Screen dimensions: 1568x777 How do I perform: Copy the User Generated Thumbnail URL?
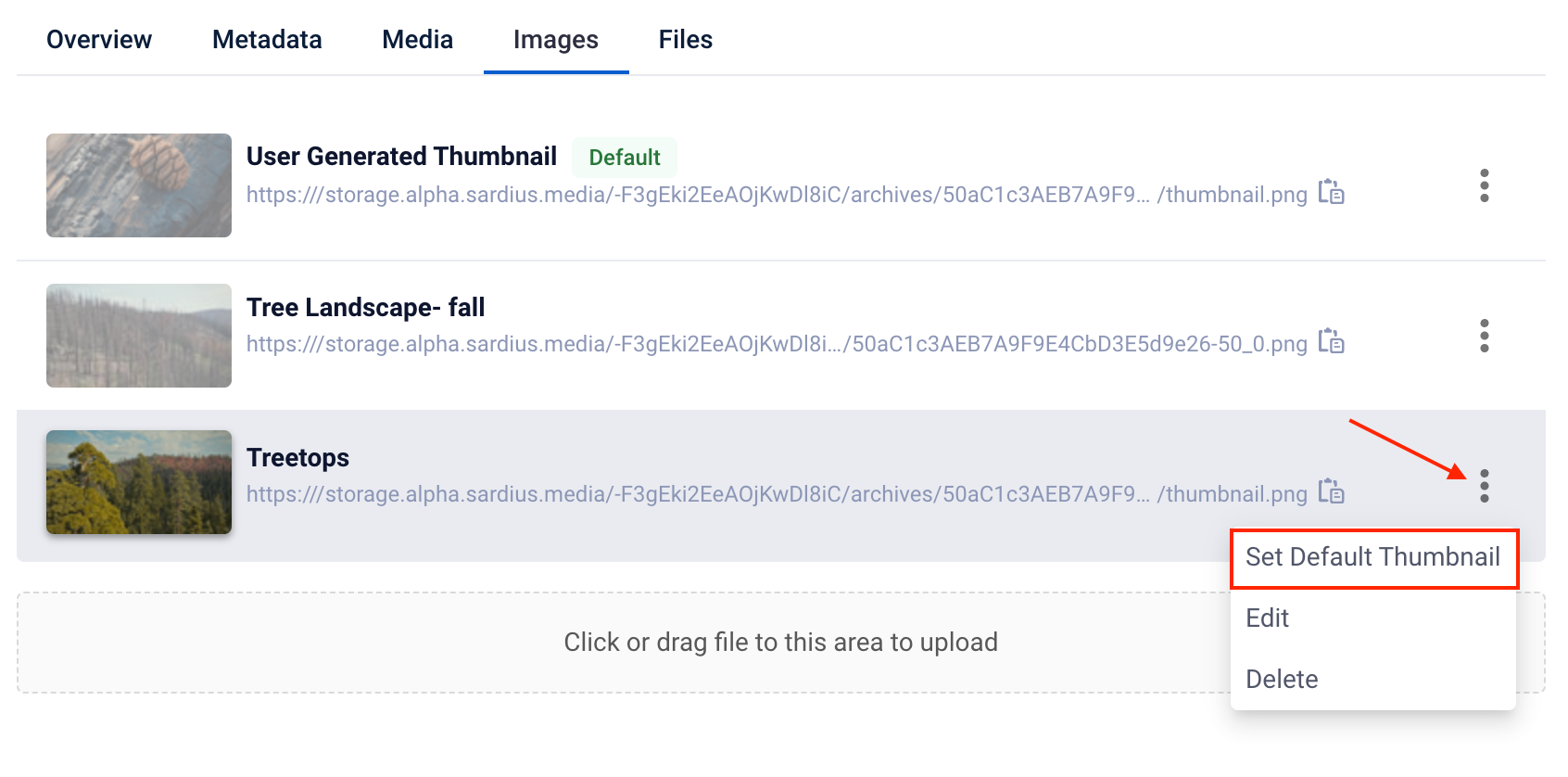point(1331,192)
